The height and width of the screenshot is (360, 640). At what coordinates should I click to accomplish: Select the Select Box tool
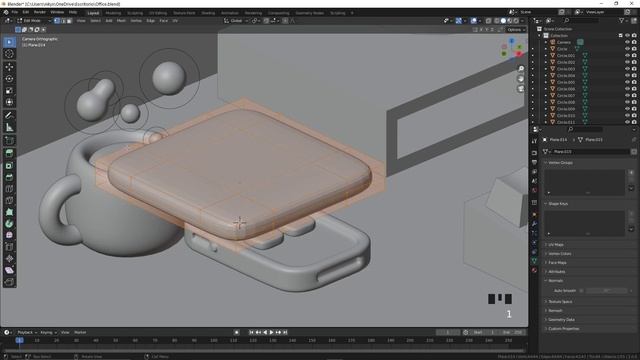[9, 42]
